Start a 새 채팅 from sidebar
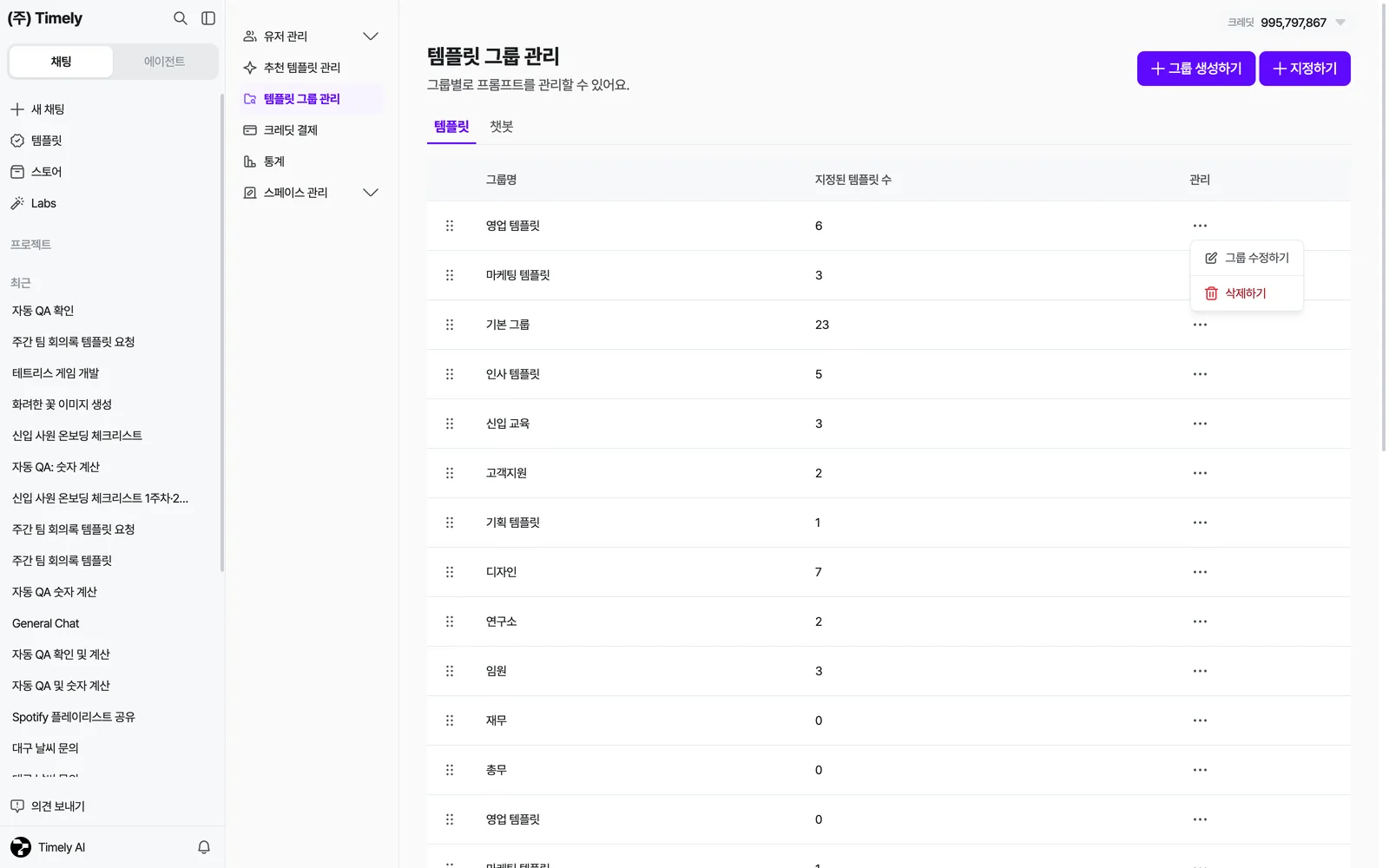The image size is (1389, 868). 38,109
